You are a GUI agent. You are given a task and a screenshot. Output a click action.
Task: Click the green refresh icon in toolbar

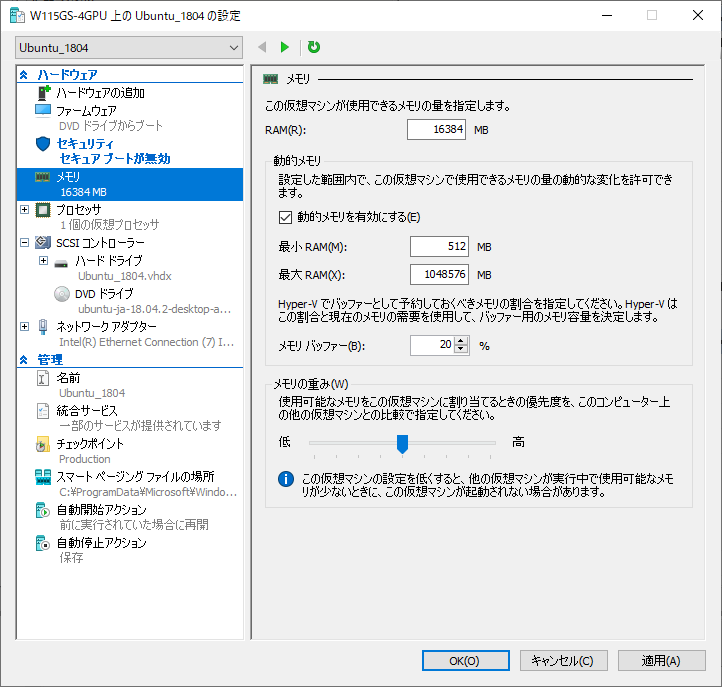pos(314,47)
